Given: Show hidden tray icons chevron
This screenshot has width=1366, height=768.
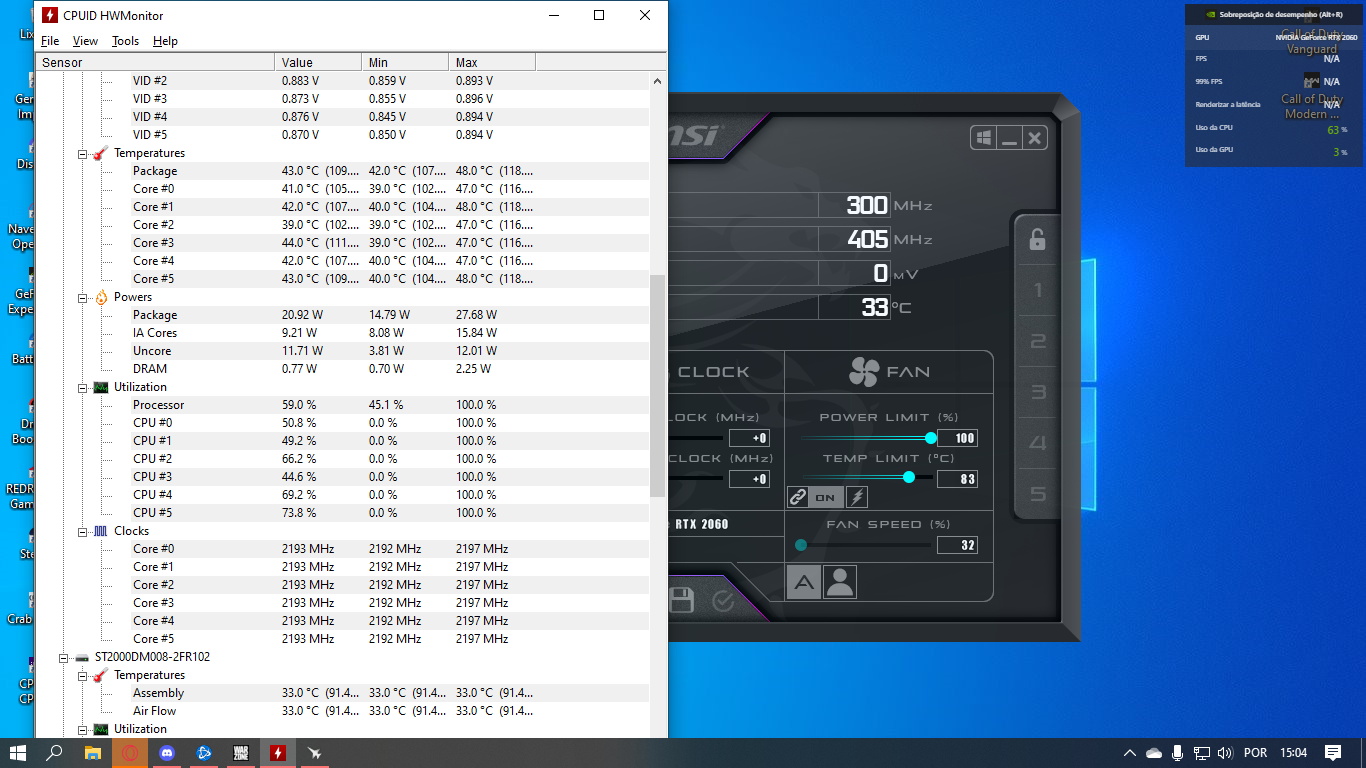Looking at the screenshot, I should coord(1130,752).
